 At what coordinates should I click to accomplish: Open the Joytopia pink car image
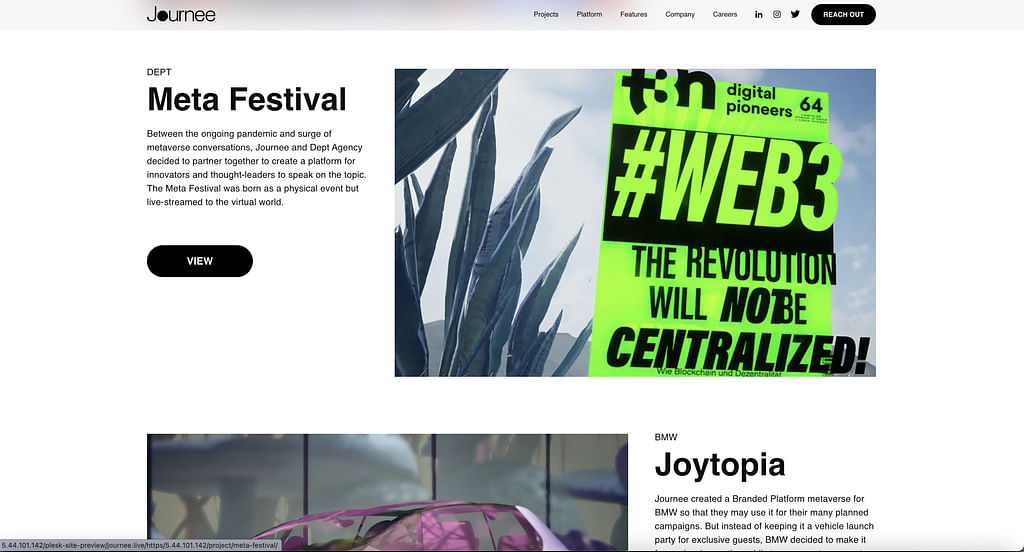coord(387,492)
